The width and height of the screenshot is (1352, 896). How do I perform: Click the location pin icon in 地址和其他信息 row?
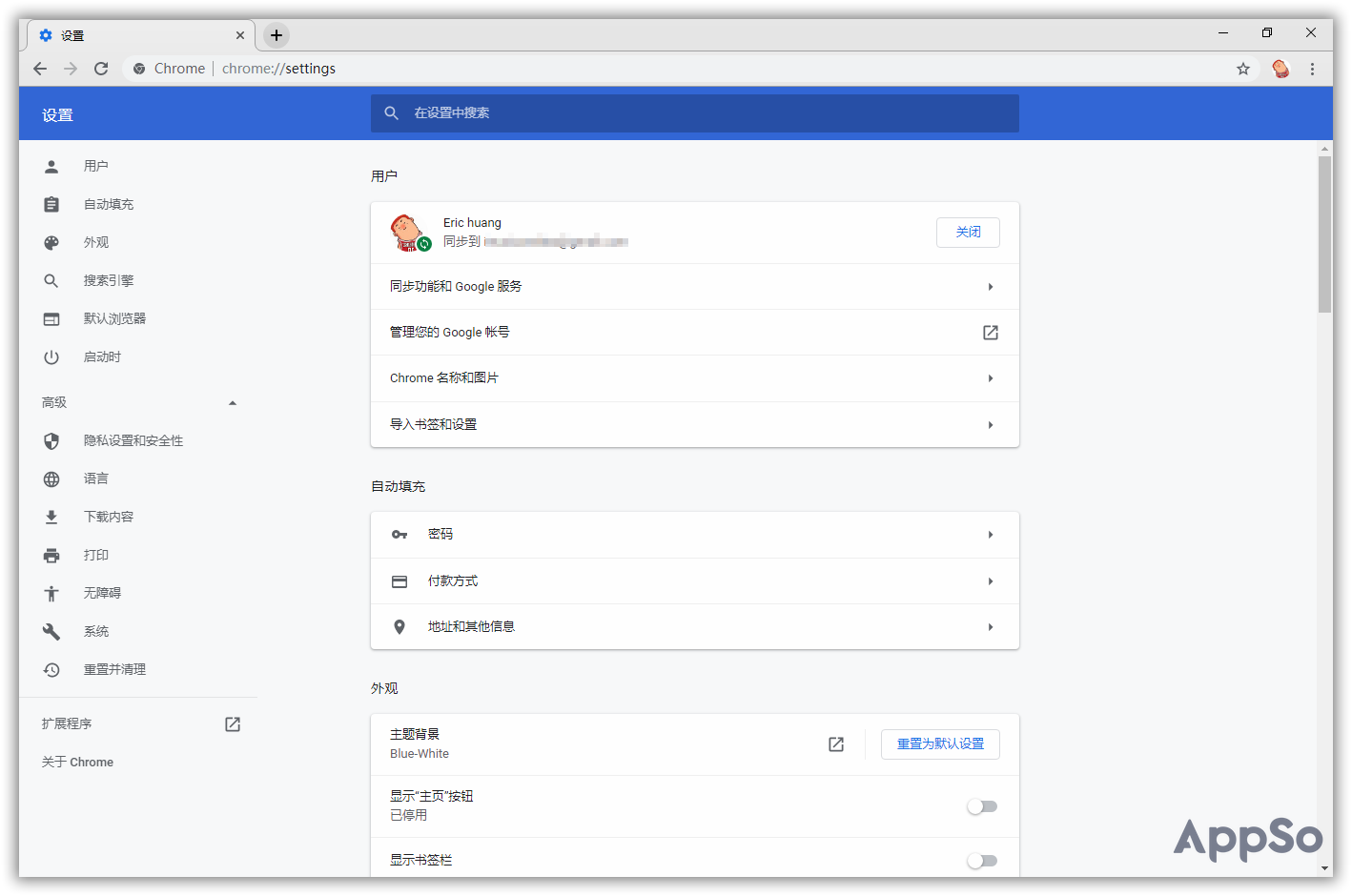pyautogui.click(x=399, y=627)
